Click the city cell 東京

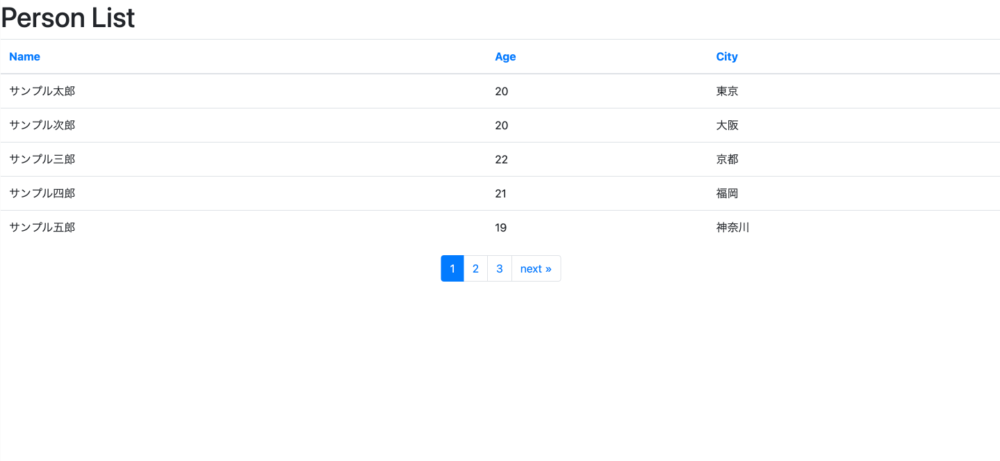[727, 91]
